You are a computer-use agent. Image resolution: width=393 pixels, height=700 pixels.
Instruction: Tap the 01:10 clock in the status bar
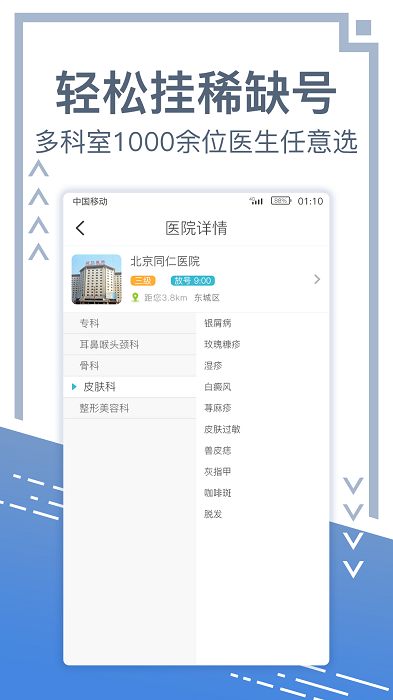click(310, 201)
